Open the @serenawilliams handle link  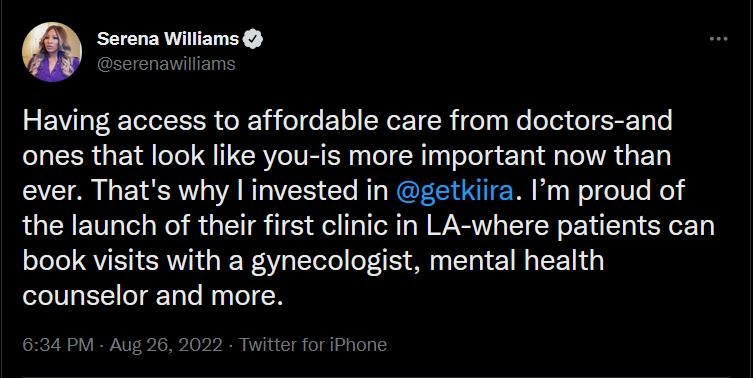(x=166, y=64)
